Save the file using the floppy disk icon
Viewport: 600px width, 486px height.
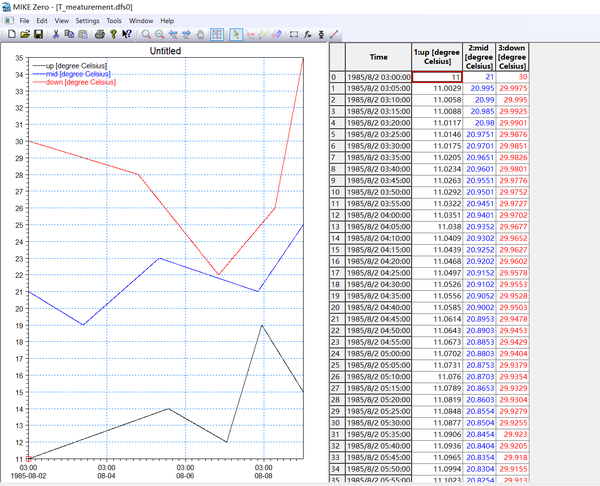pos(38,34)
